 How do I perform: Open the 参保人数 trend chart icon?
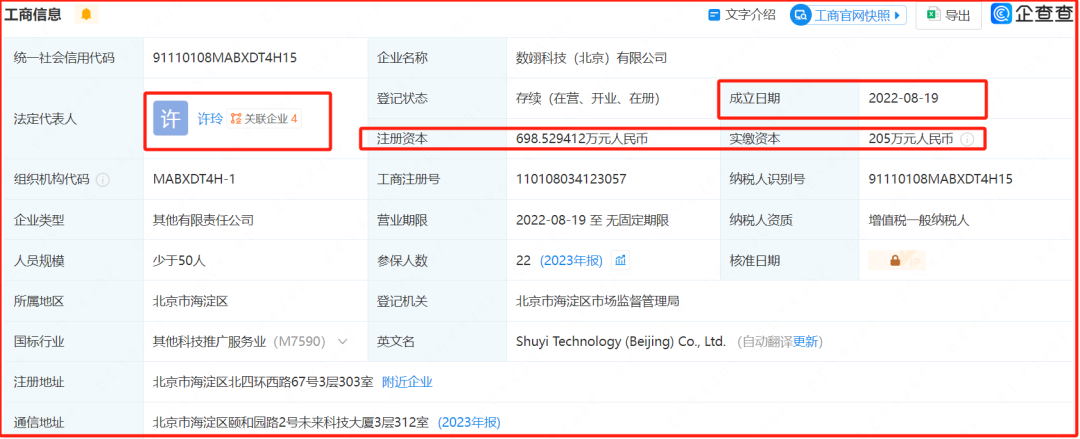click(621, 261)
